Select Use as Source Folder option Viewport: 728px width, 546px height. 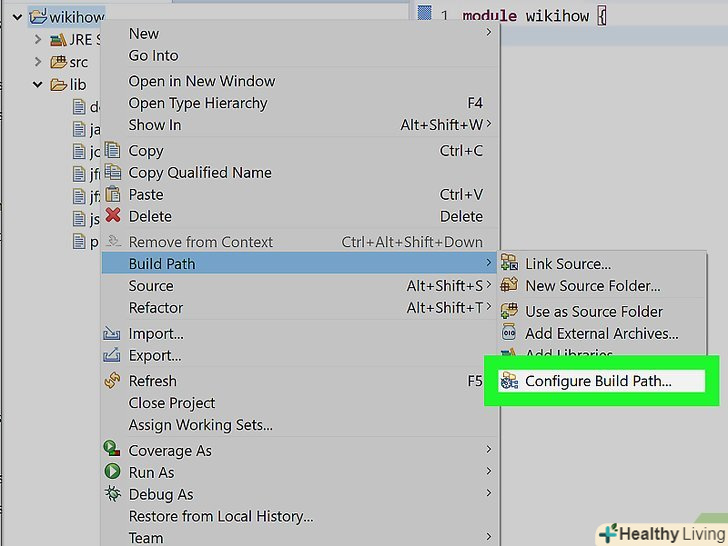[x=594, y=312]
